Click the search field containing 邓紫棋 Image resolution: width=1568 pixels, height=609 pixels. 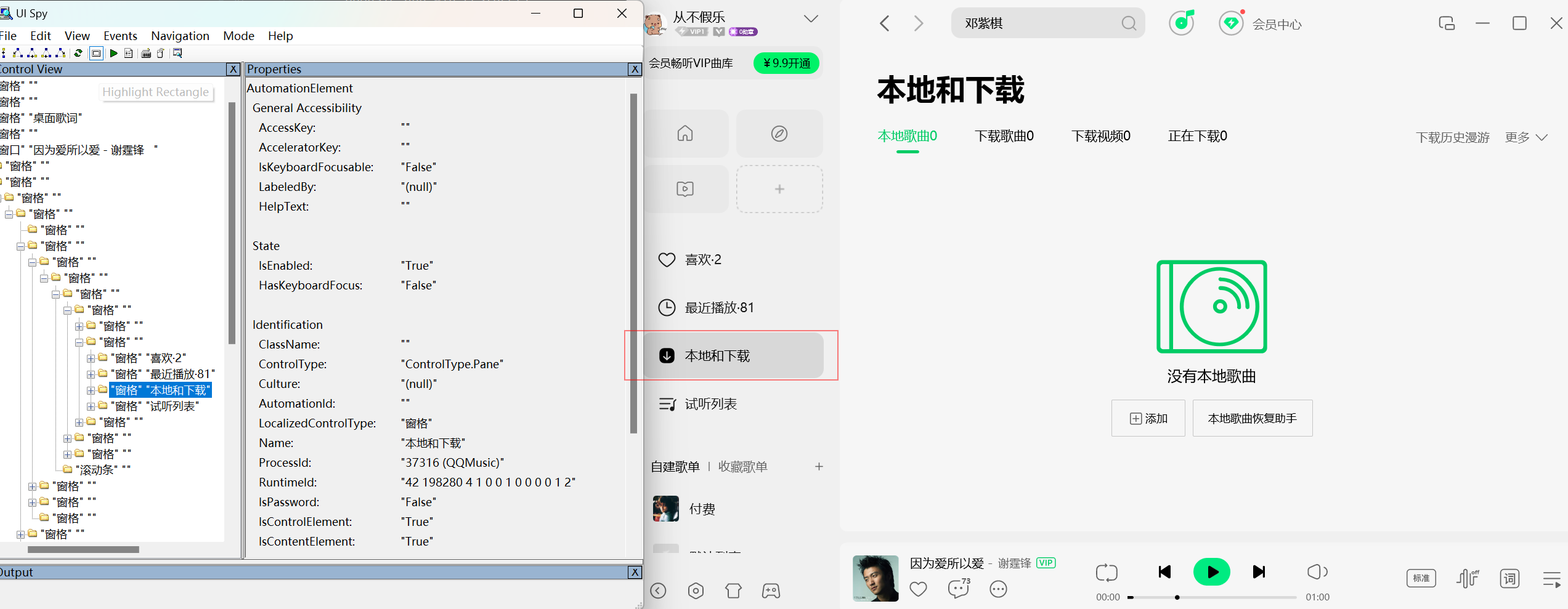1047,23
